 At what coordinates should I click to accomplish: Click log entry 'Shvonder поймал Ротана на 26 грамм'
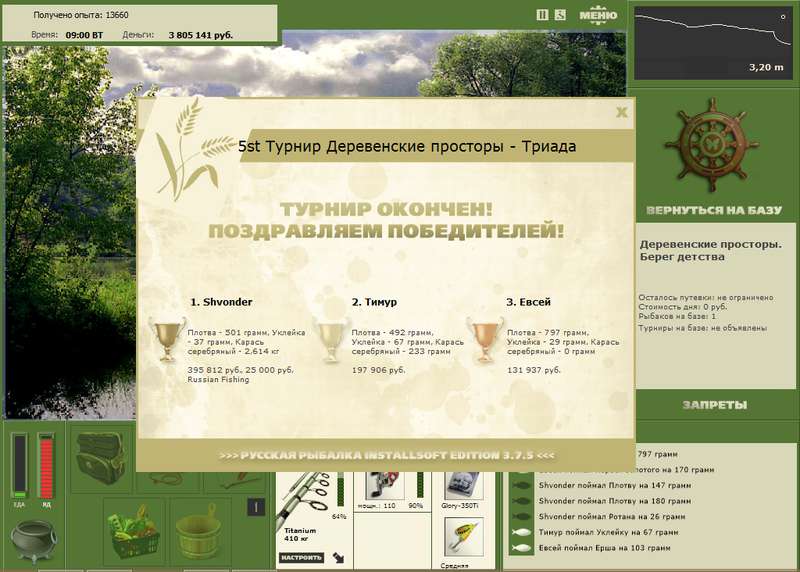coord(612,516)
